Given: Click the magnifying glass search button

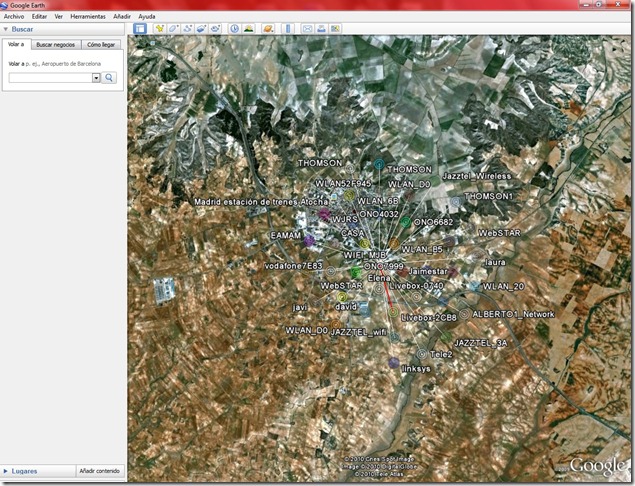Looking at the screenshot, I should point(110,77).
